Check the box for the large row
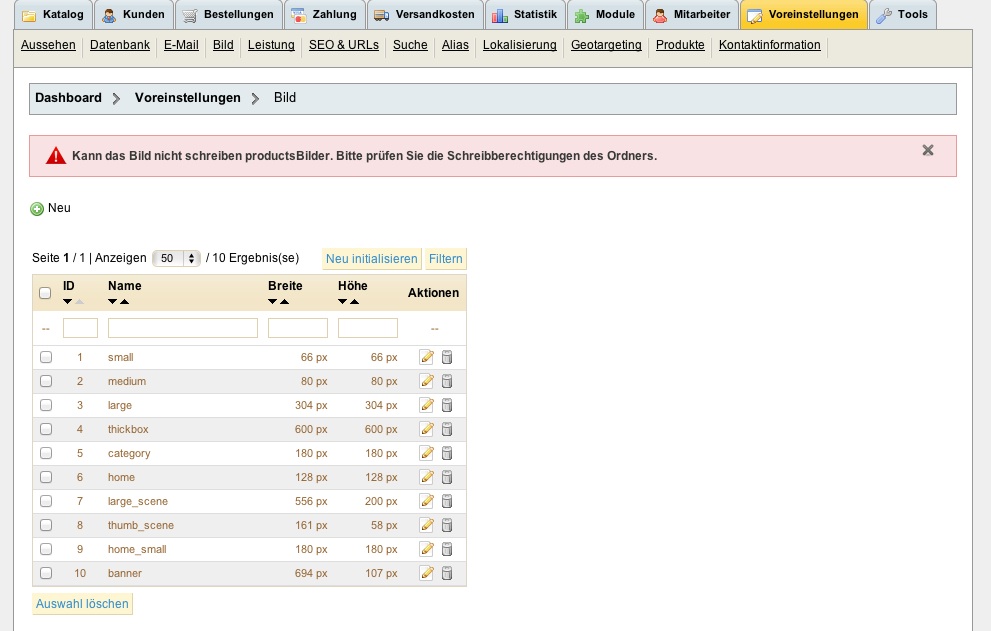Screen dimensions: 991x631 pos(46,405)
